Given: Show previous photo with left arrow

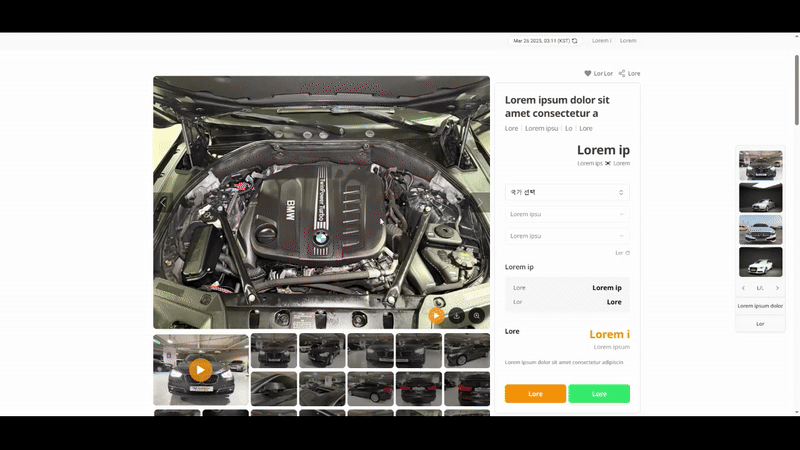Looking at the screenshot, I should [163, 203].
